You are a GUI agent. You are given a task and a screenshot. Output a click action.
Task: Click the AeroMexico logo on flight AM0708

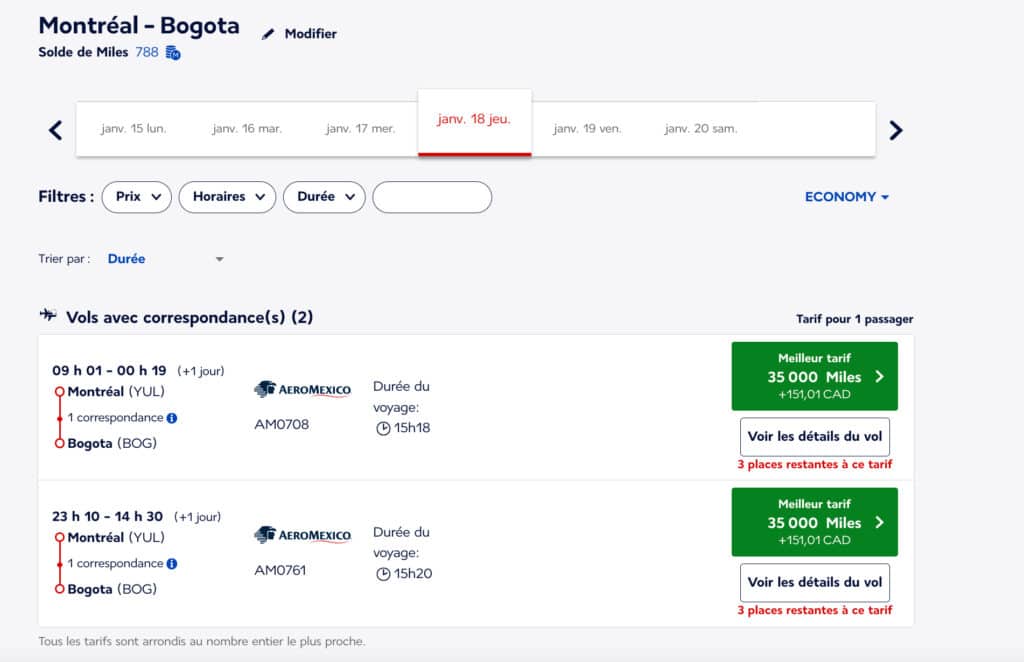coord(302,390)
